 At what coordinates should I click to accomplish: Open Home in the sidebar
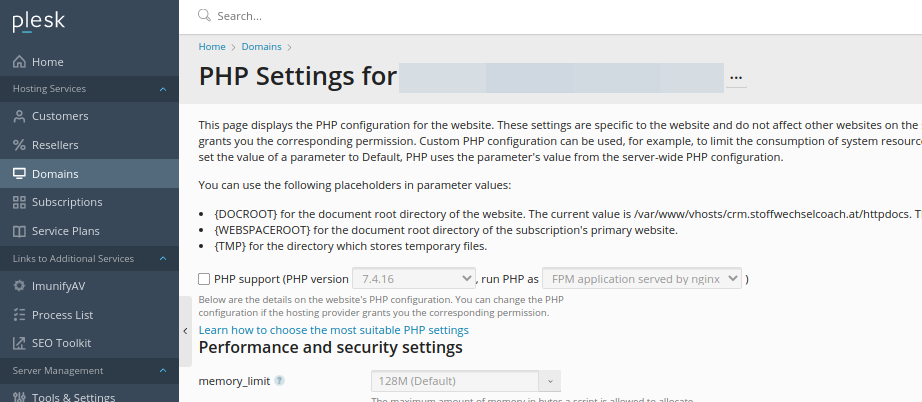[89, 62]
